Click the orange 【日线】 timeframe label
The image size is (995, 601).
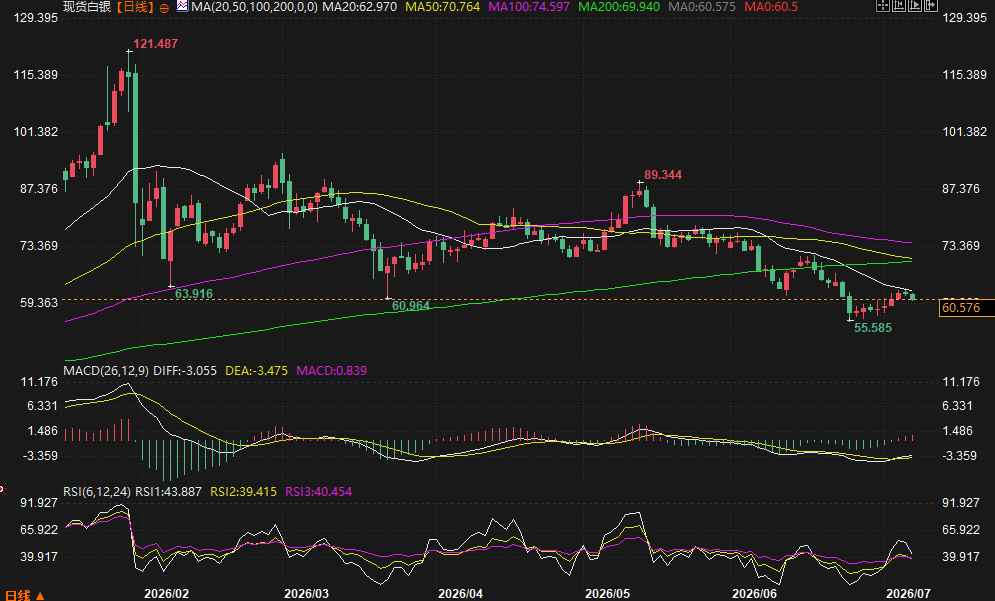pos(135,7)
